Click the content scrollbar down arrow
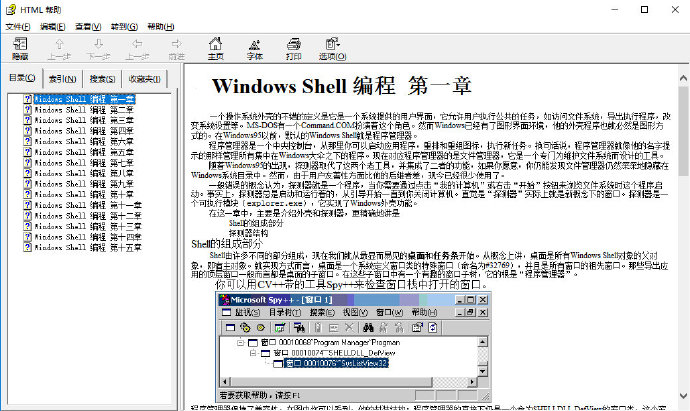 click(x=683, y=396)
